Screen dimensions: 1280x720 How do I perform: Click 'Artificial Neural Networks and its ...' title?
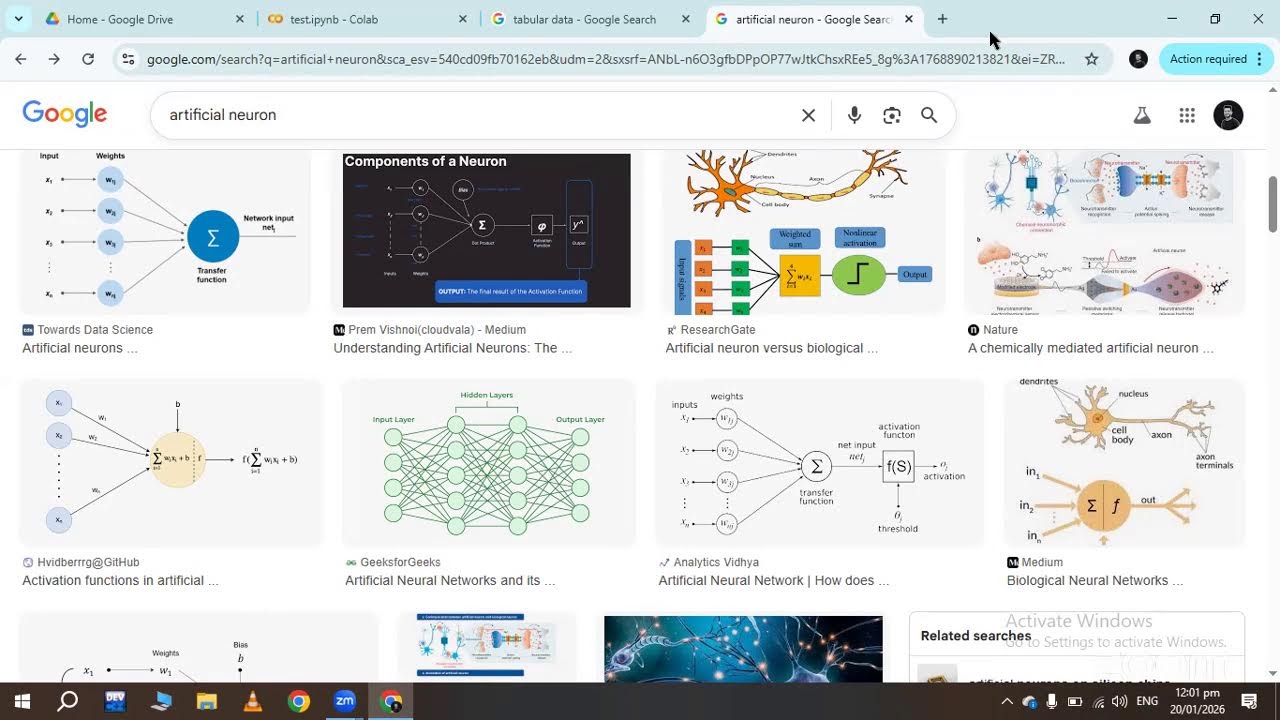(x=450, y=580)
